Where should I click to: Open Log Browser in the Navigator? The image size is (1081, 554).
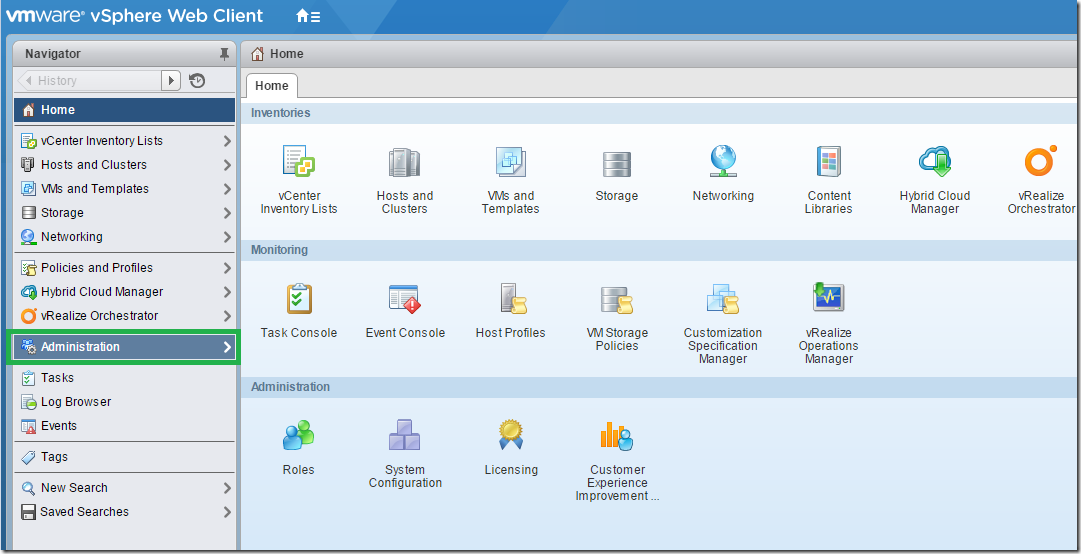tap(124, 402)
